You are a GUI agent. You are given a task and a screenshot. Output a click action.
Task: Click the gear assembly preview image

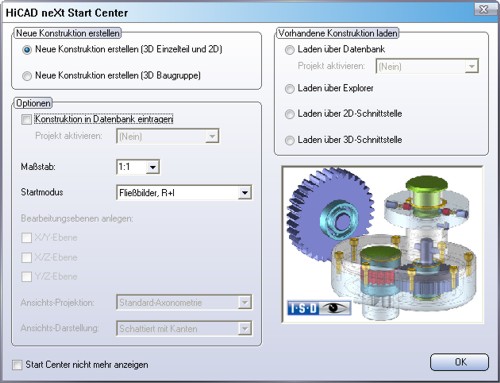click(383, 245)
